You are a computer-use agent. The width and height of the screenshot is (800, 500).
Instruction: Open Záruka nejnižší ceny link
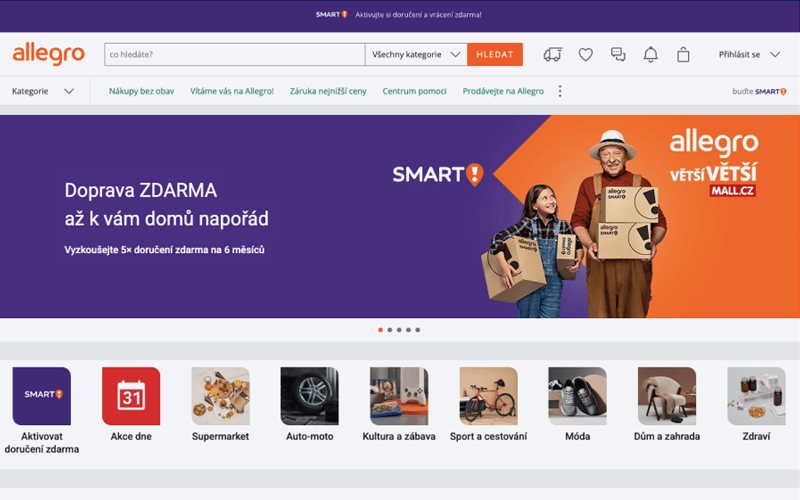click(328, 91)
